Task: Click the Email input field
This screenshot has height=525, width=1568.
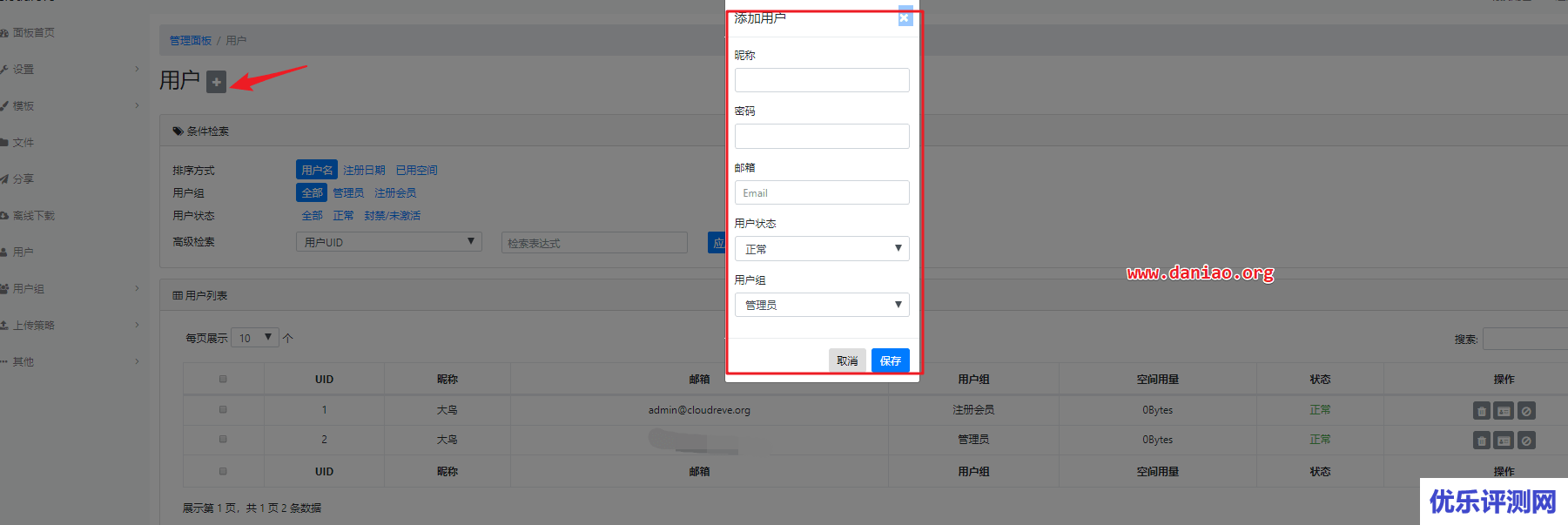Action: (x=822, y=192)
